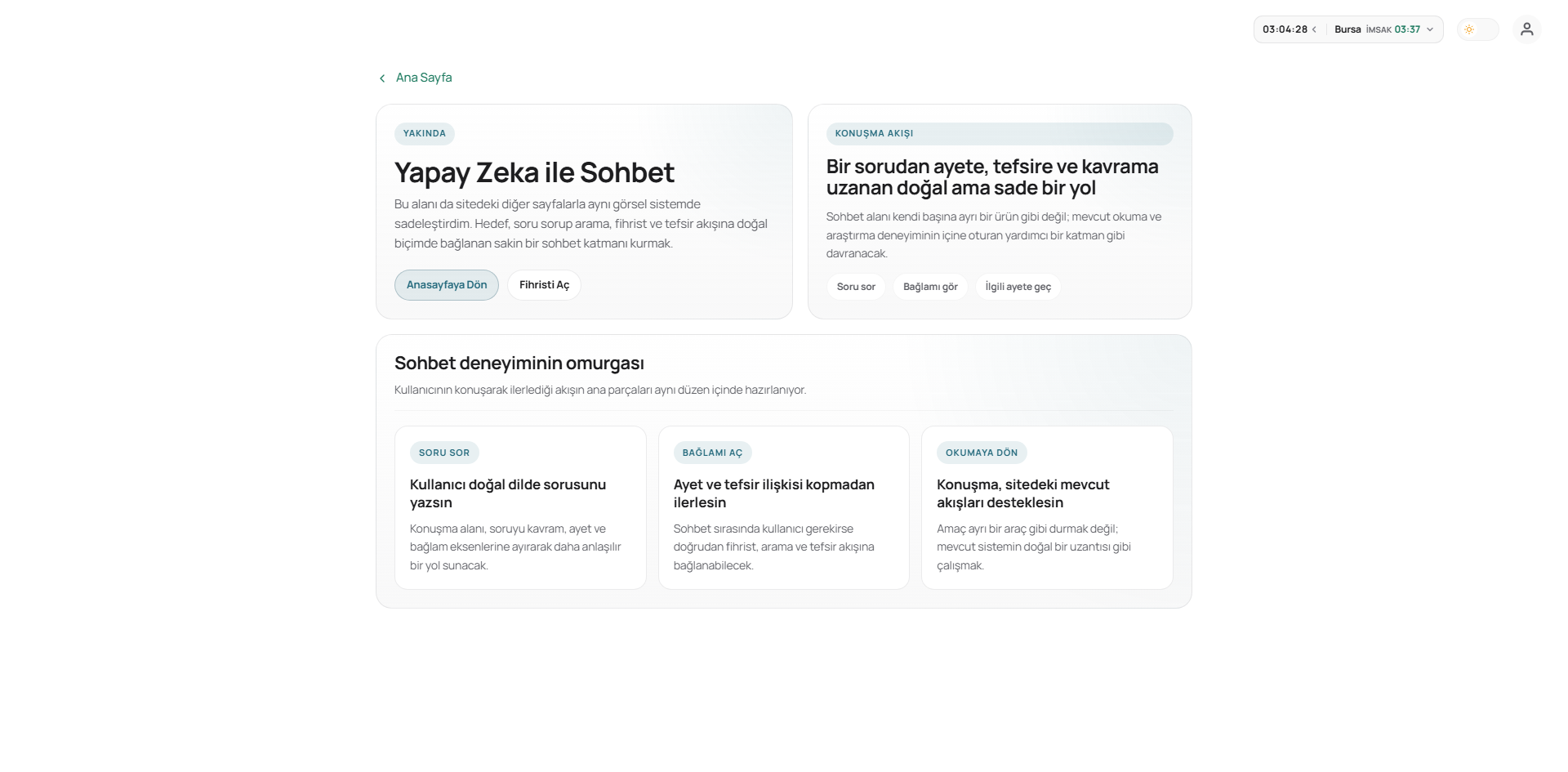Select the Kullanıcı doğal dilde sorusunu yazsın card title

coord(508,493)
